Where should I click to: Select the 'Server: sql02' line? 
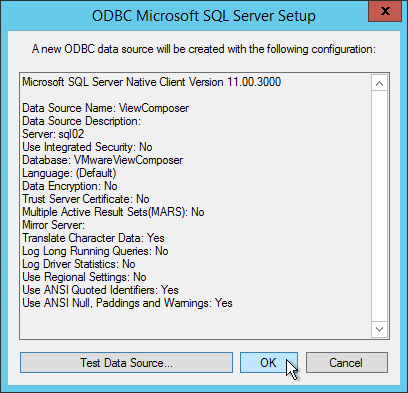coord(53,134)
